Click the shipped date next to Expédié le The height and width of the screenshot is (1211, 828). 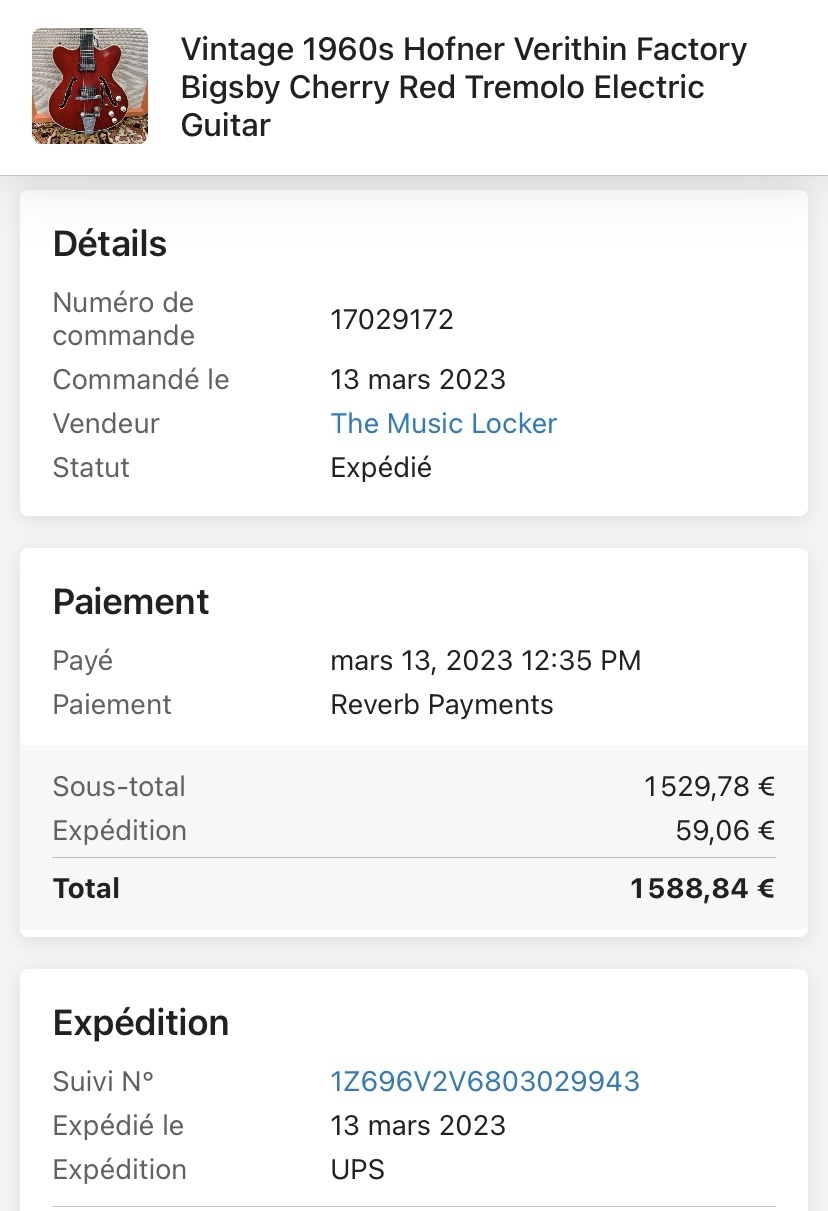pos(418,1126)
